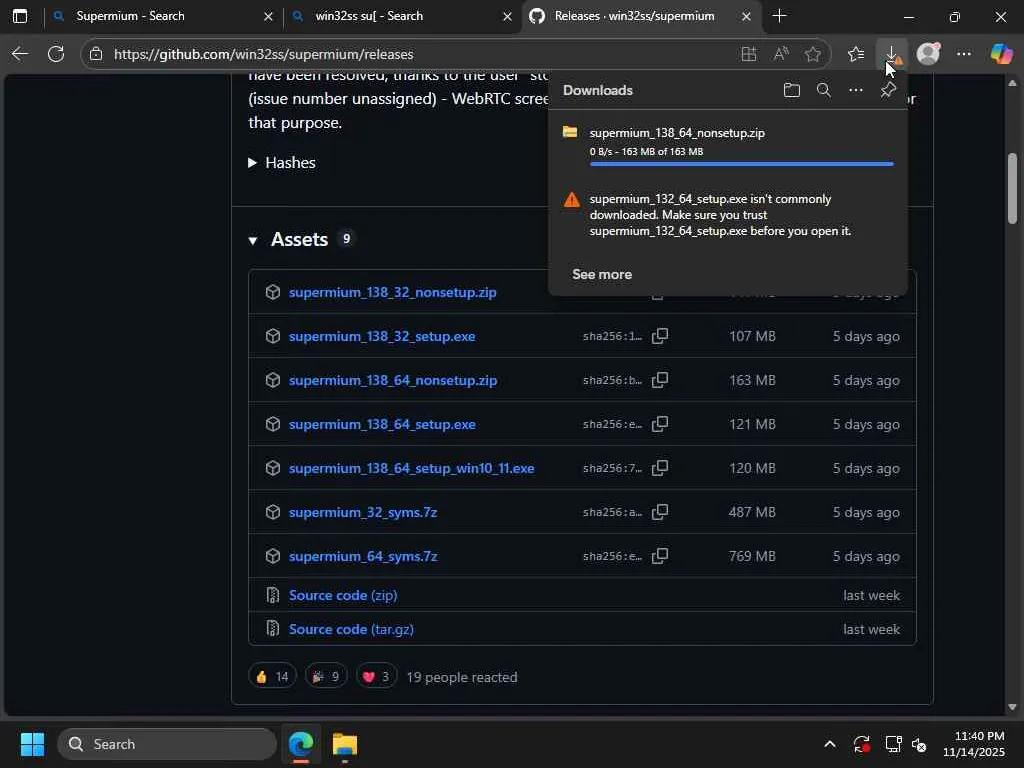Download supermium_64_syms.7z

[x=363, y=556]
